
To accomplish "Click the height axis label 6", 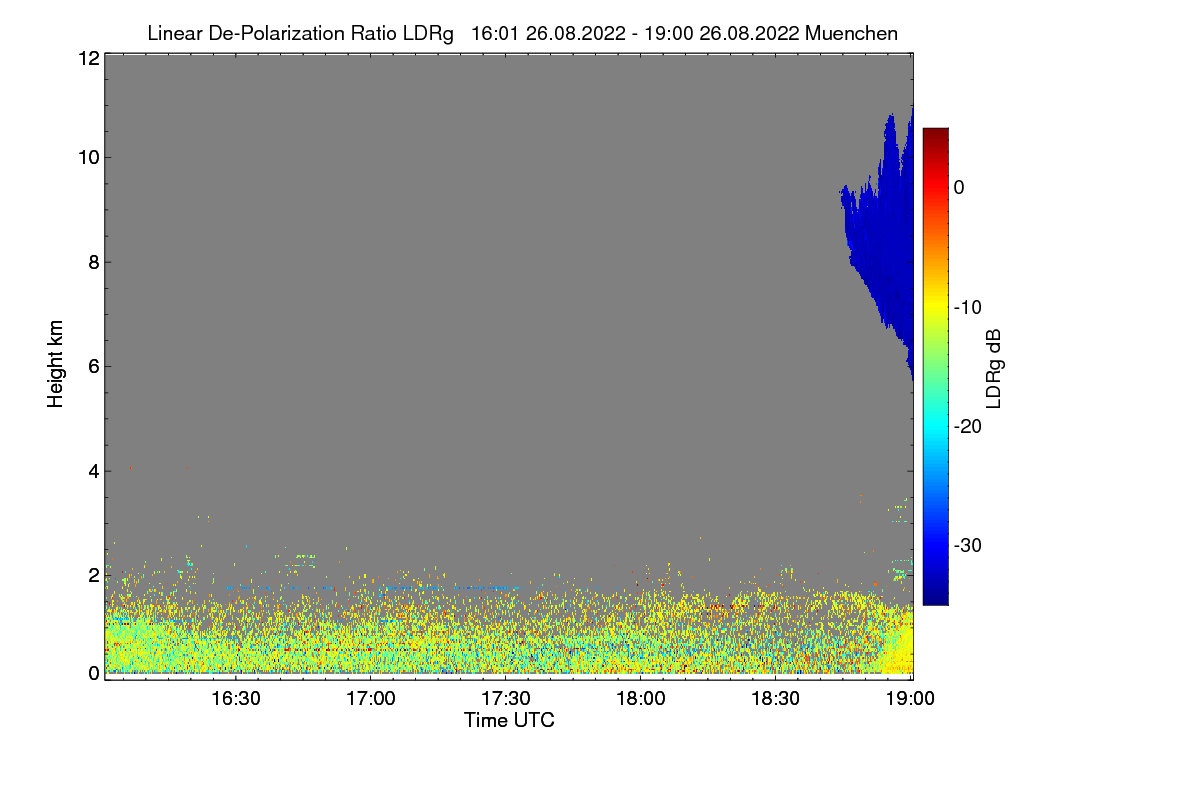I will pyautogui.click(x=93, y=366).
